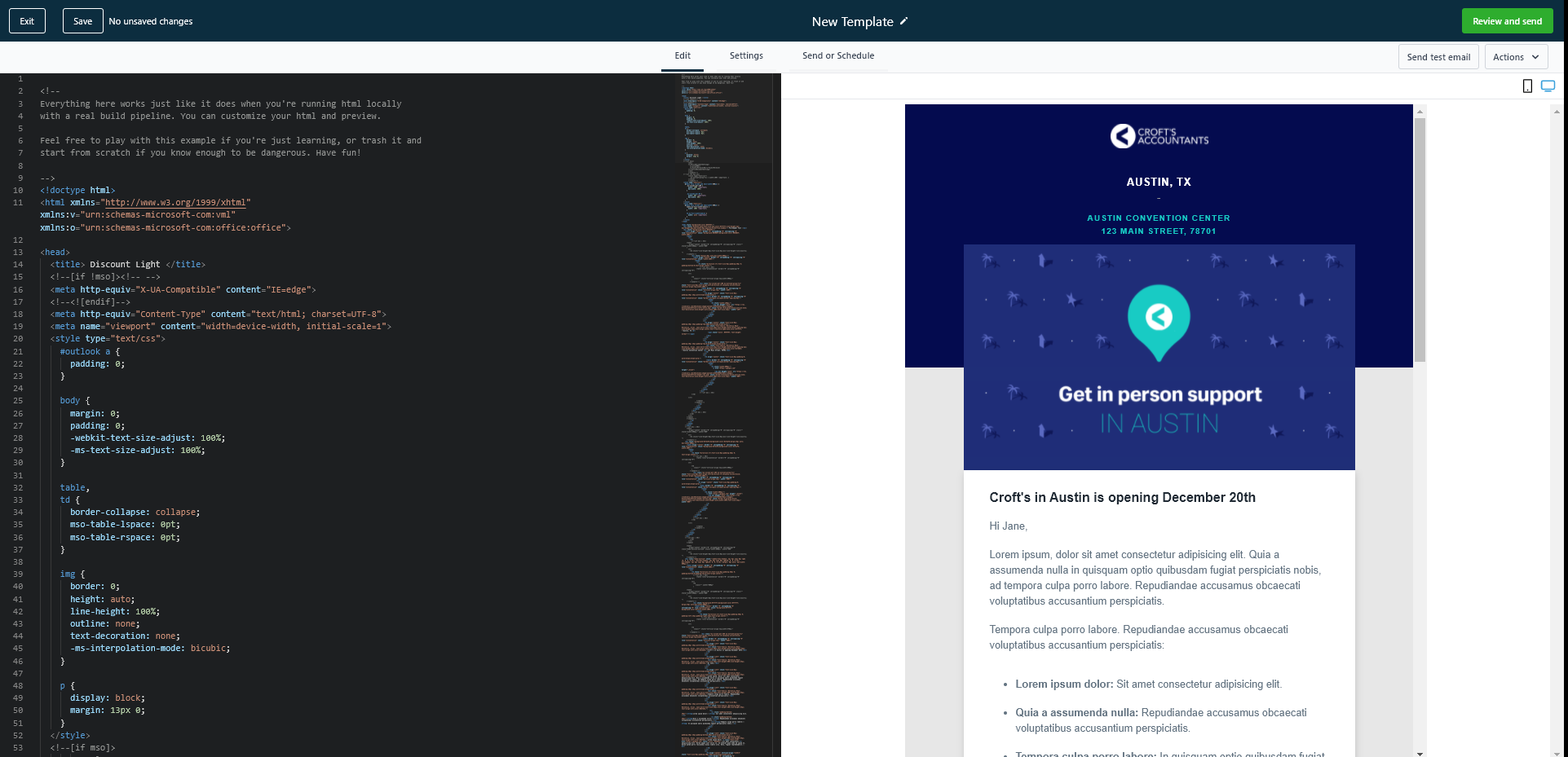Screen dimensions: 1568x757
Task: Click the Save button
Action: coord(82,21)
